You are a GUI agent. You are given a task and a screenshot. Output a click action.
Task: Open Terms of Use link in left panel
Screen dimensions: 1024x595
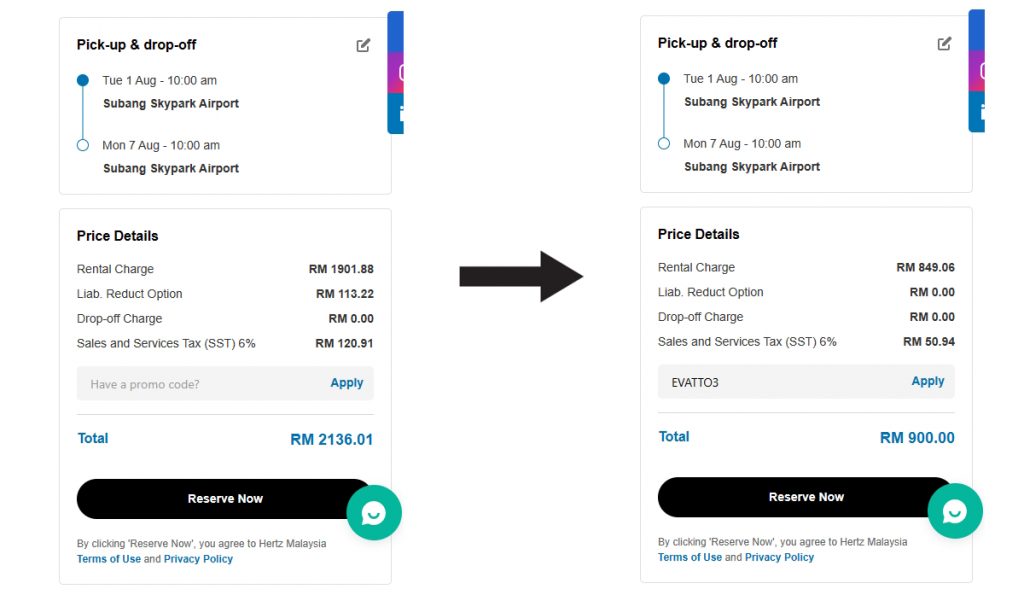109,559
